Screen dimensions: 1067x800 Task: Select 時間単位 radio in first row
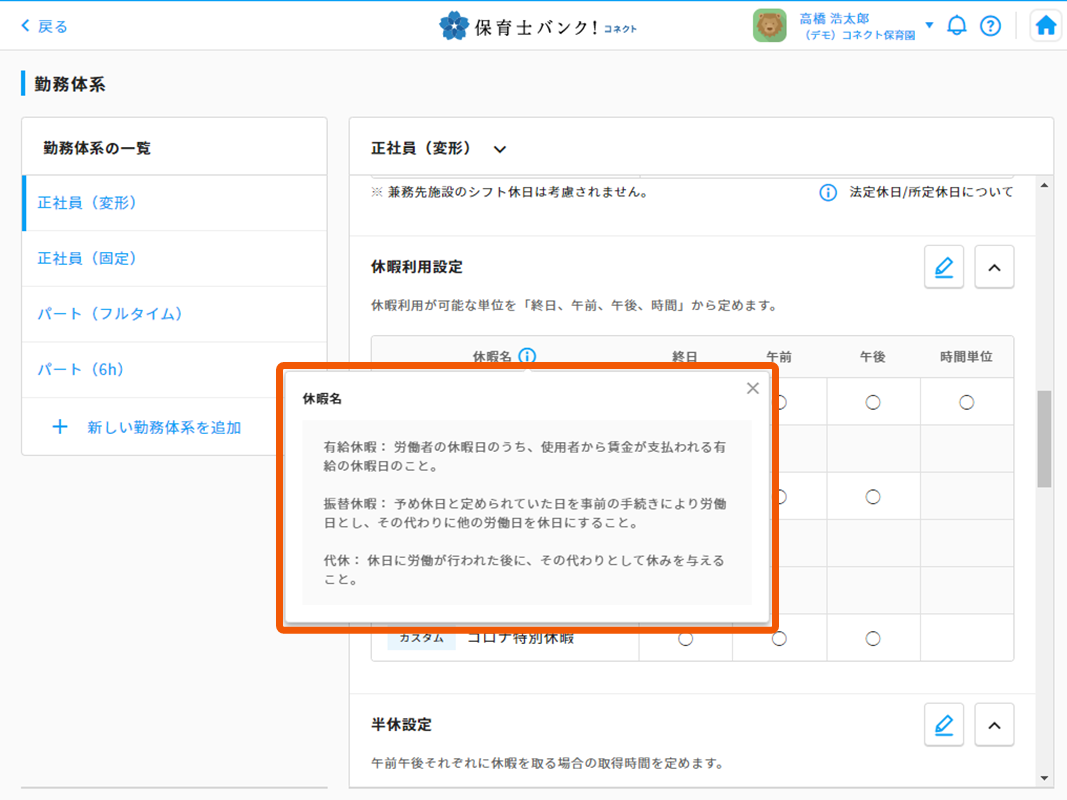pos(966,402)
